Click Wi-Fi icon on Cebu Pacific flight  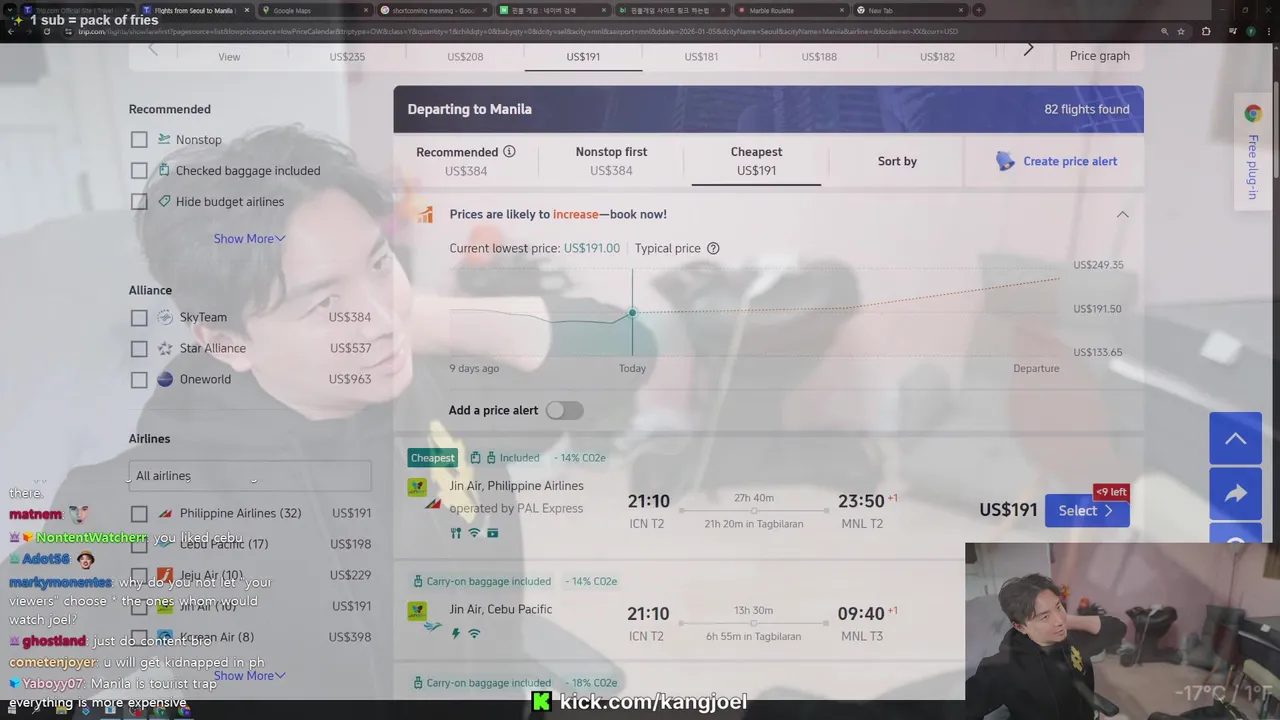click(474, 633)
